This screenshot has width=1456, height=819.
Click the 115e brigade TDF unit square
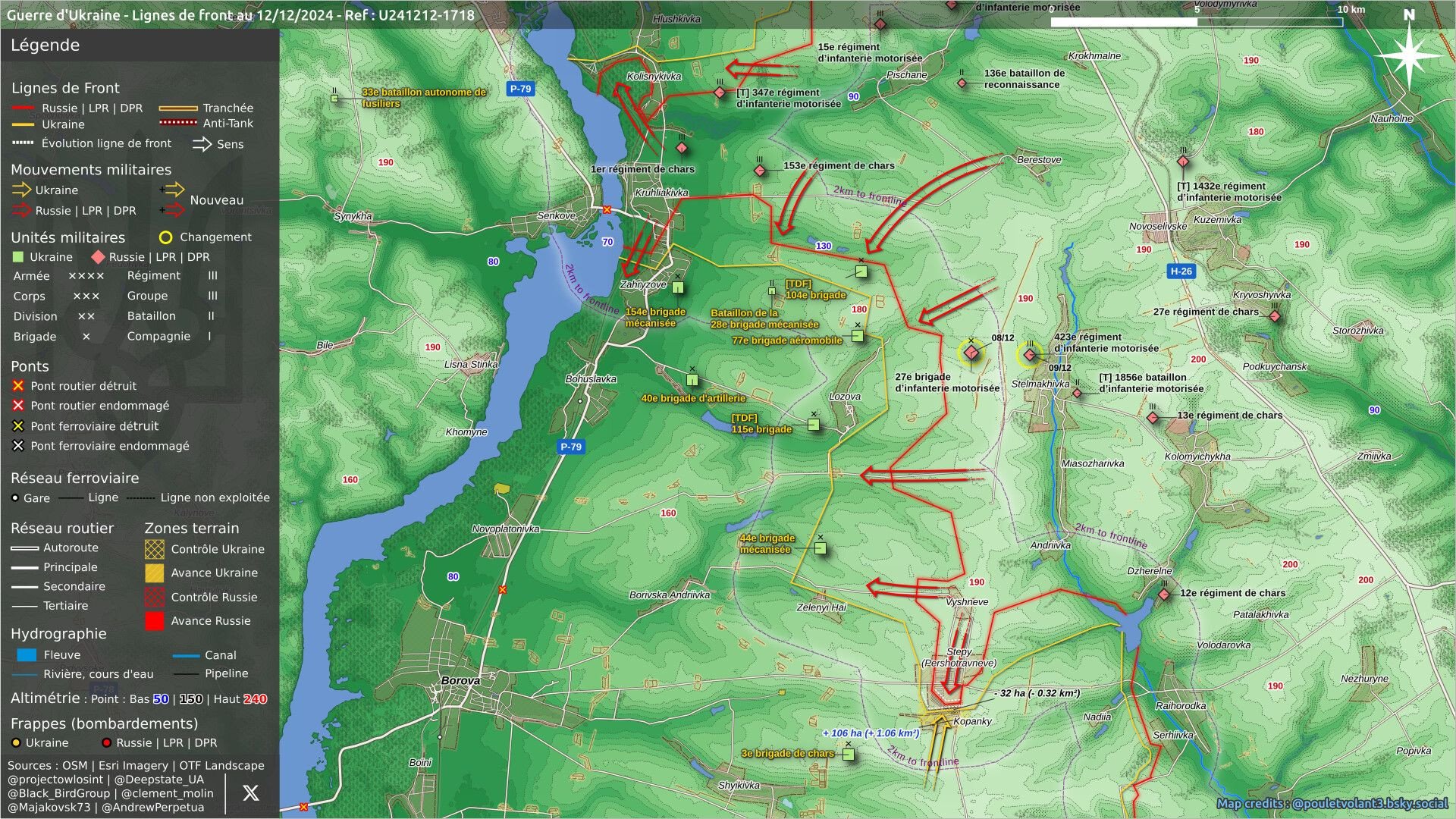813,425
